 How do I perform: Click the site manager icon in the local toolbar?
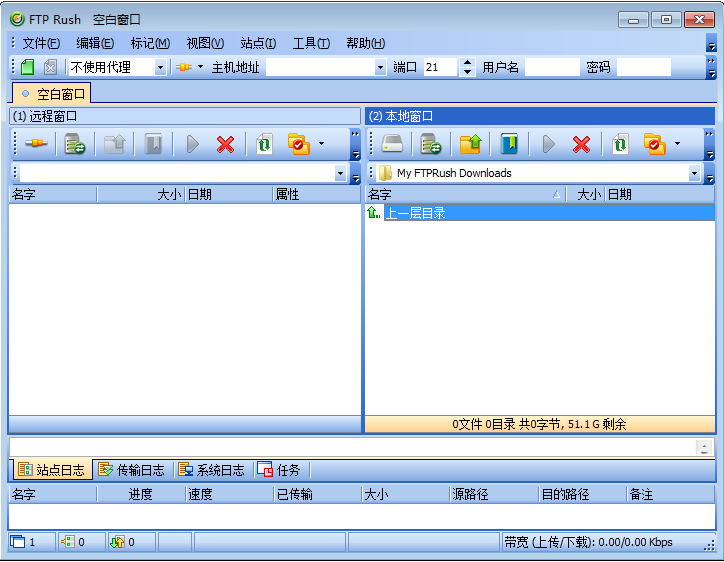[430, 144]
